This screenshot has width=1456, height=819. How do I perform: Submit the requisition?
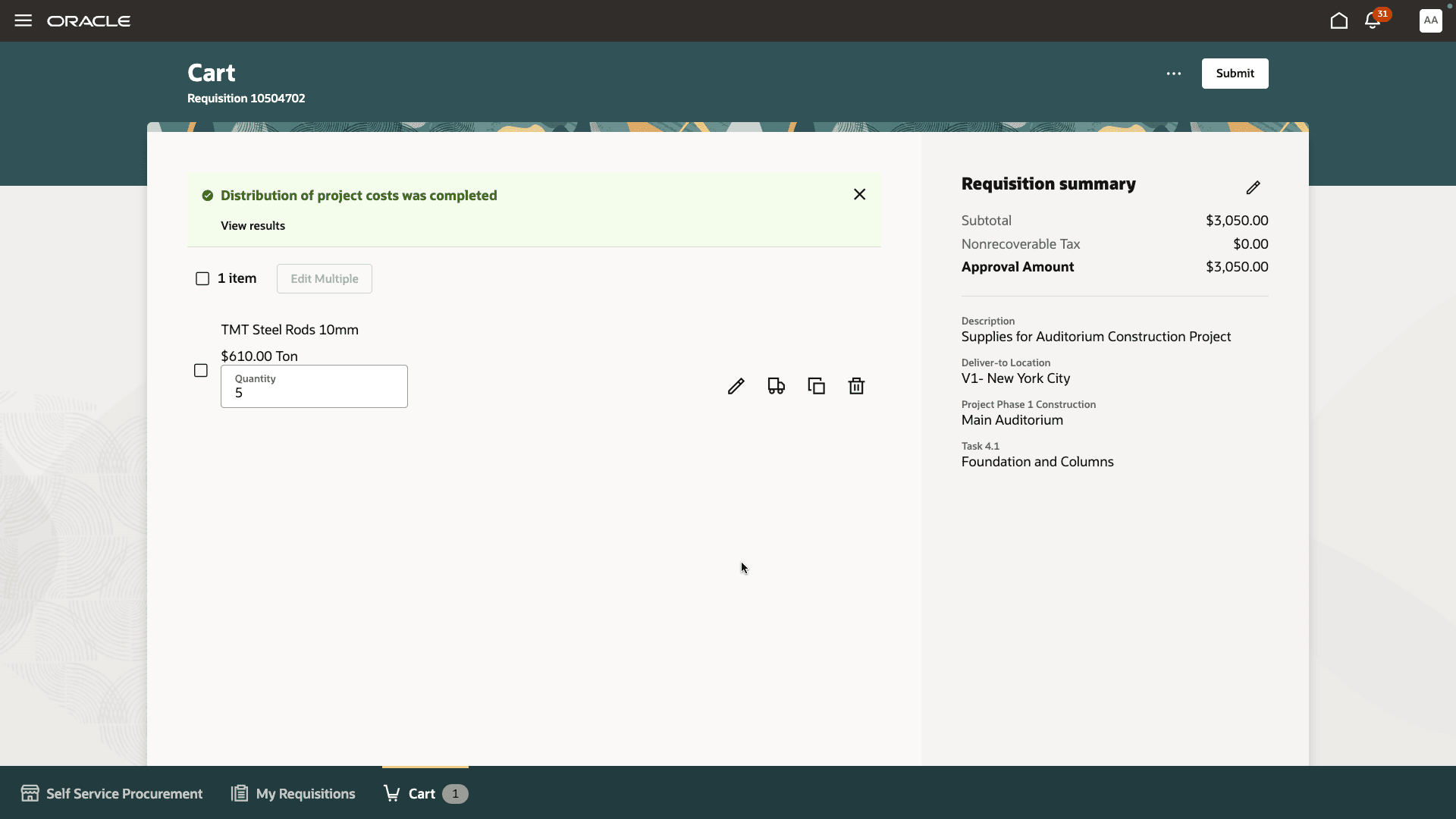(1235, 74)
